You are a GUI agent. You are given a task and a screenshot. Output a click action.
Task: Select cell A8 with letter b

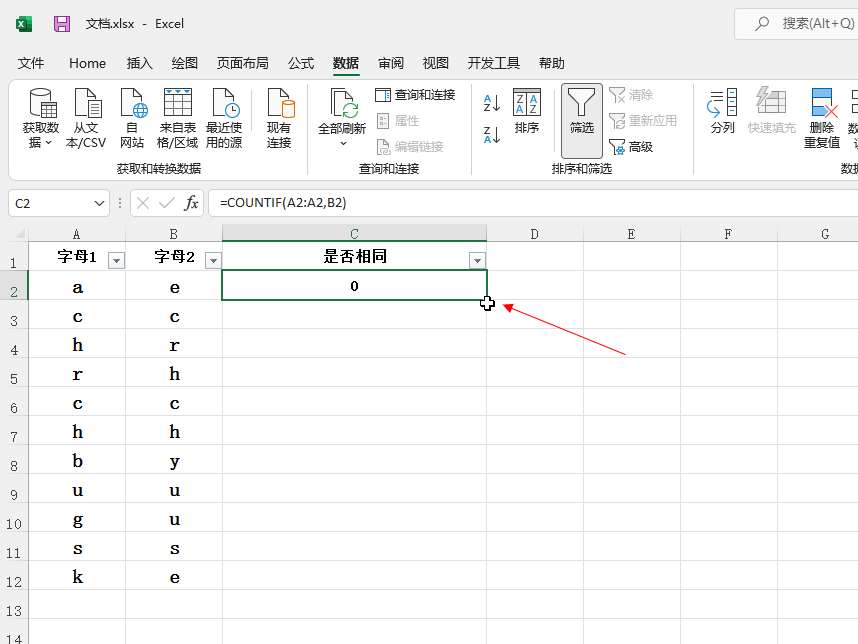(x=77, y=460)
